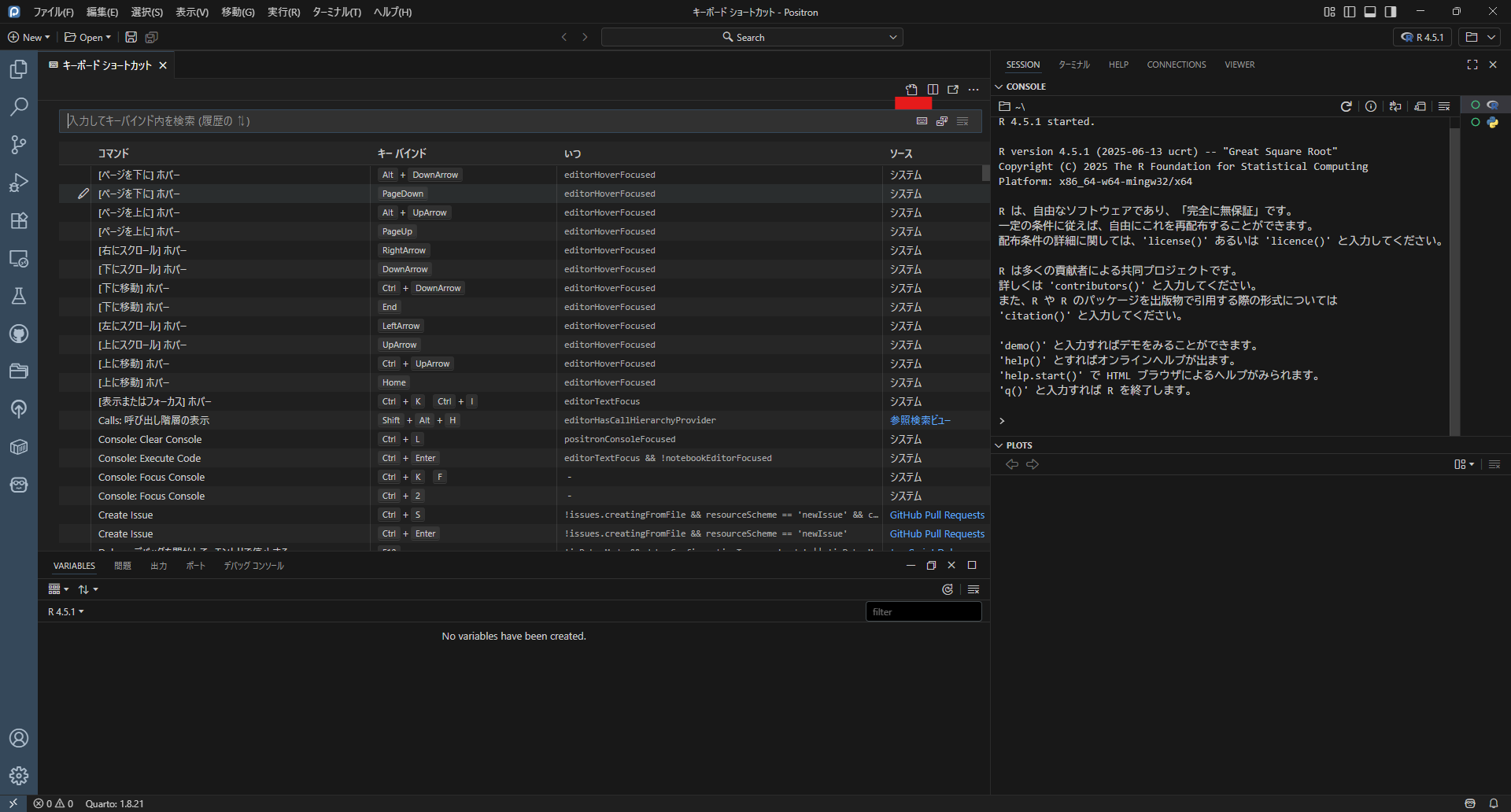Switch to the CONNECTIONS tab
The height and width of the screenshot is (812, 1511).
[x=1176, y=65]
